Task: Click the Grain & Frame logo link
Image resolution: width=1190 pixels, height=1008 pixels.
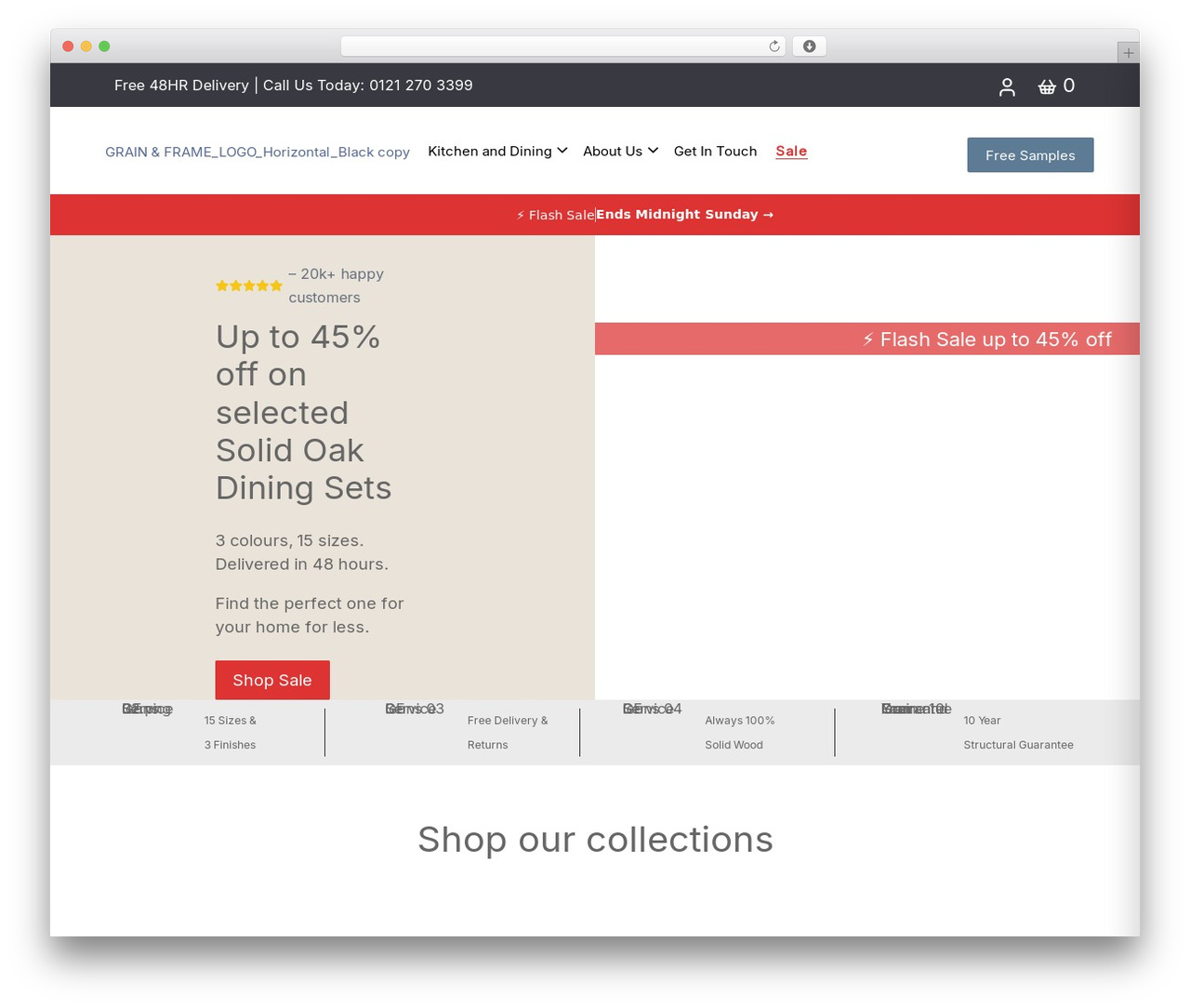Action: [x=258, y=152]
